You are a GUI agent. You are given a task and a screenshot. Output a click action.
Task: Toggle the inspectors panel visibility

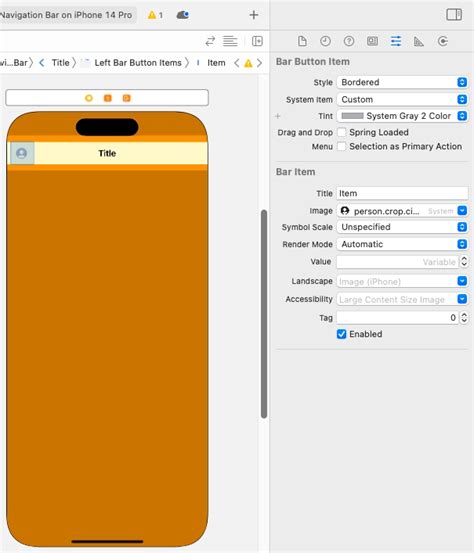[x=454, y=14]
